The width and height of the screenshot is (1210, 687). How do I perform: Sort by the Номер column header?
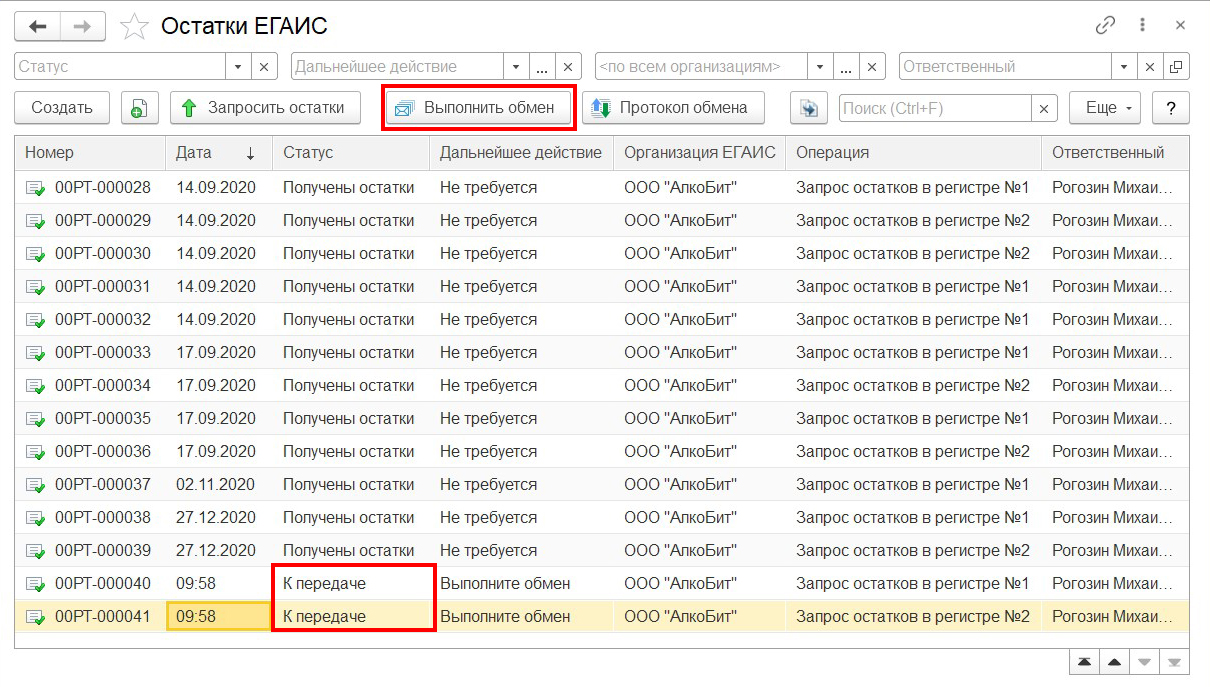(90, 153)
